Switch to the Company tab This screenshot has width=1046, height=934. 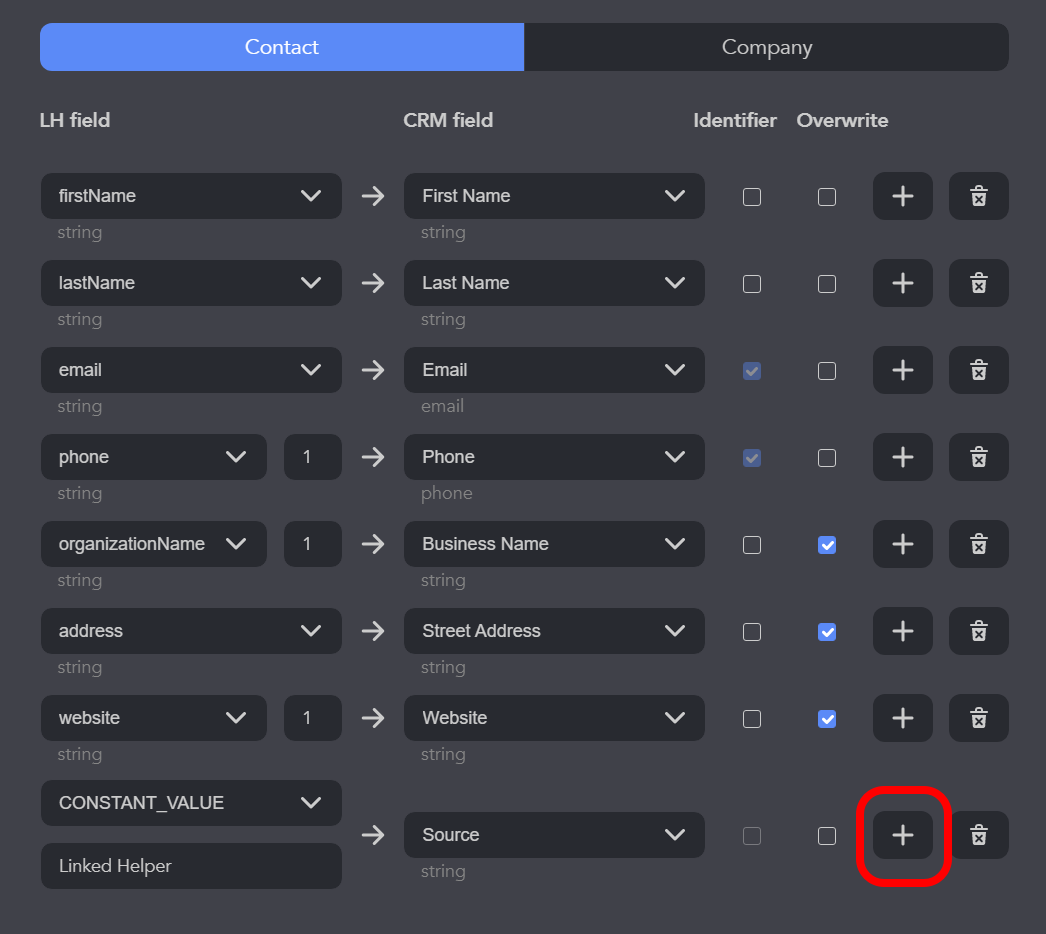click(766, 47)
